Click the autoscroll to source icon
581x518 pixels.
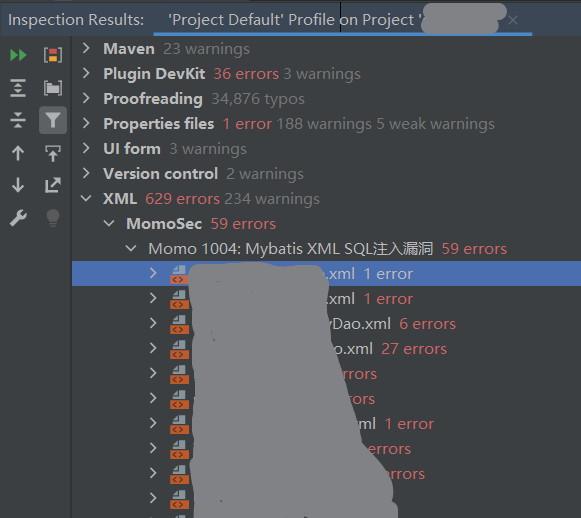coord(53,153)
